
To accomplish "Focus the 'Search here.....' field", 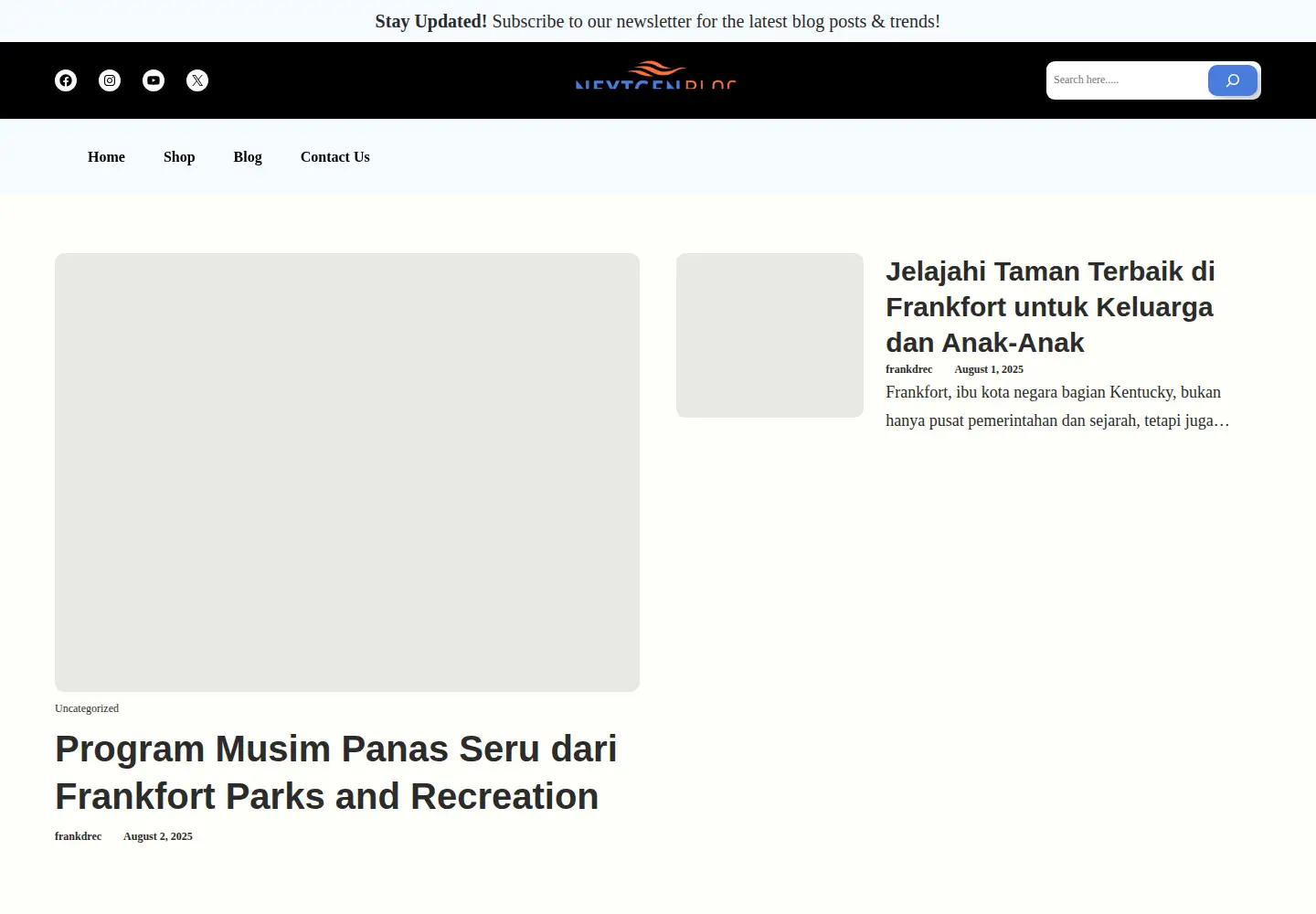I will pyautogui.click(x=1127, y=80).
